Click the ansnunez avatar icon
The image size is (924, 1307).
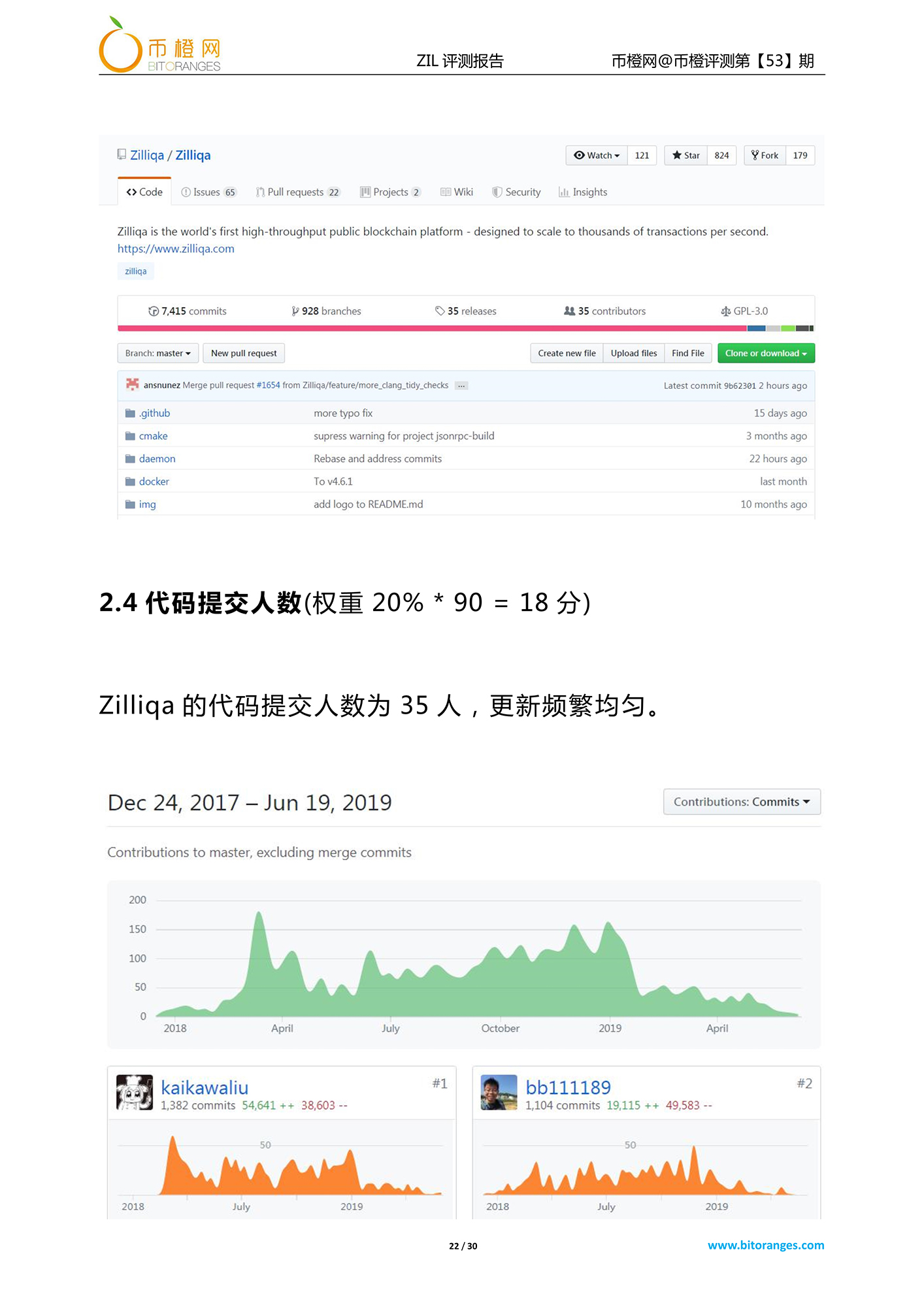coord(133,385)
